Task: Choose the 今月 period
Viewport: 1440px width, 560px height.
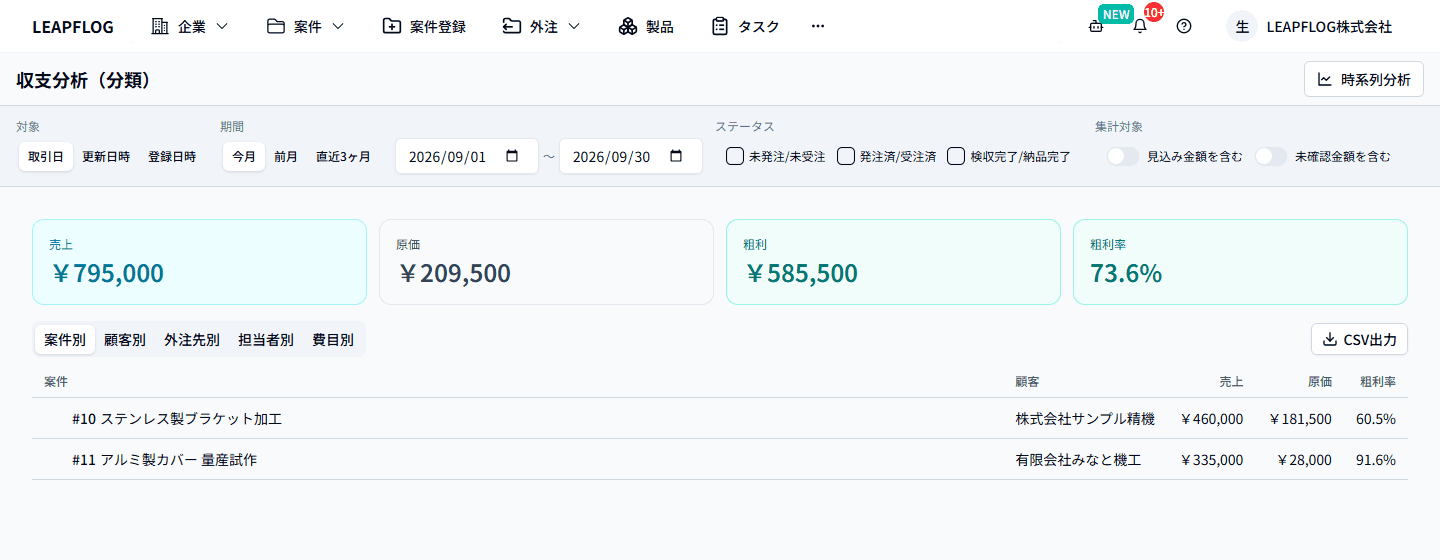Action: (244, 156)
